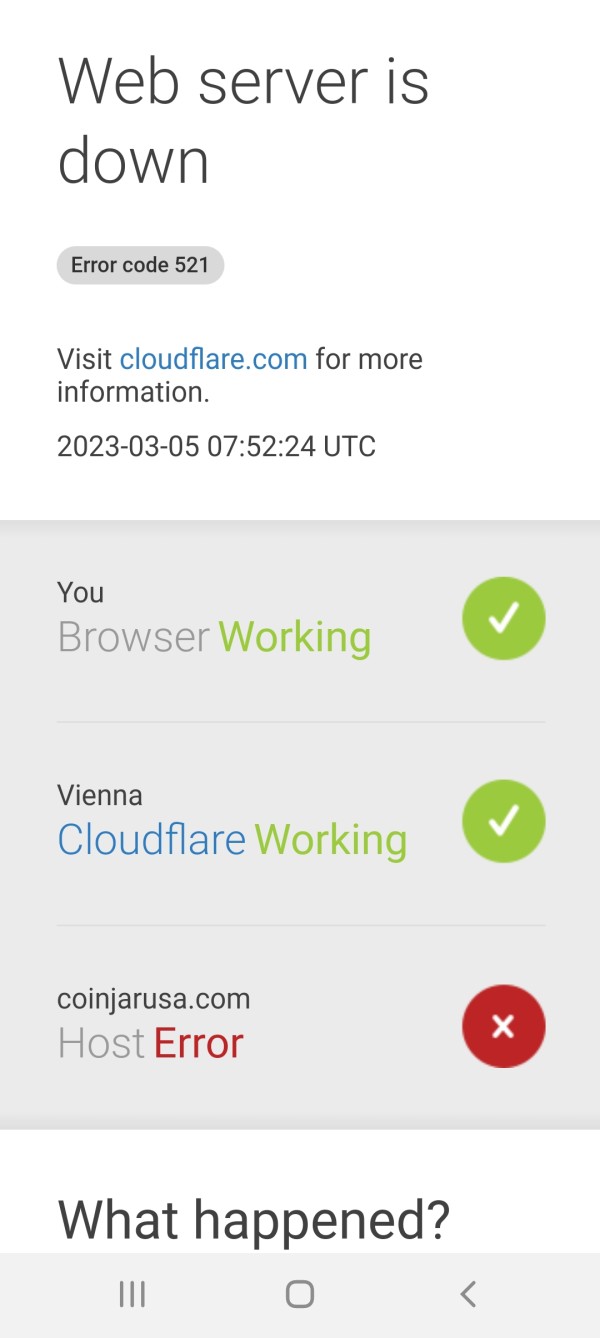Open the cloudflare.com link
Viewport: 600px width, 1338px height.
(x=213, y=359)
